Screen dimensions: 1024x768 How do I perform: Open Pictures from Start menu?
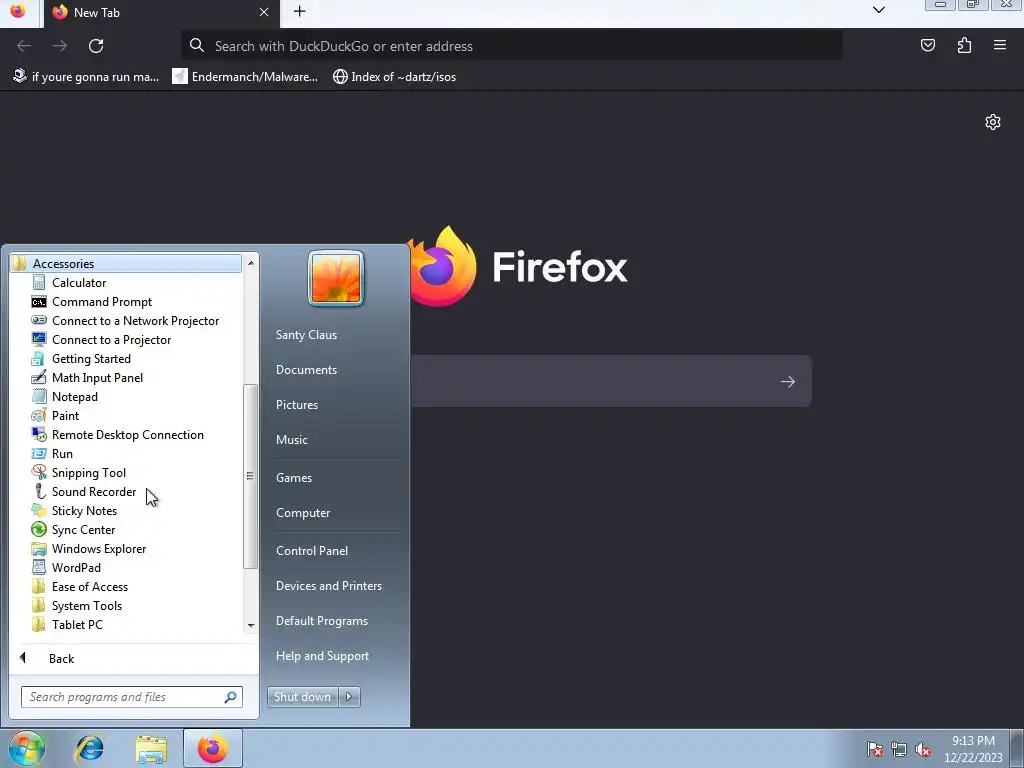coord(296,405)
